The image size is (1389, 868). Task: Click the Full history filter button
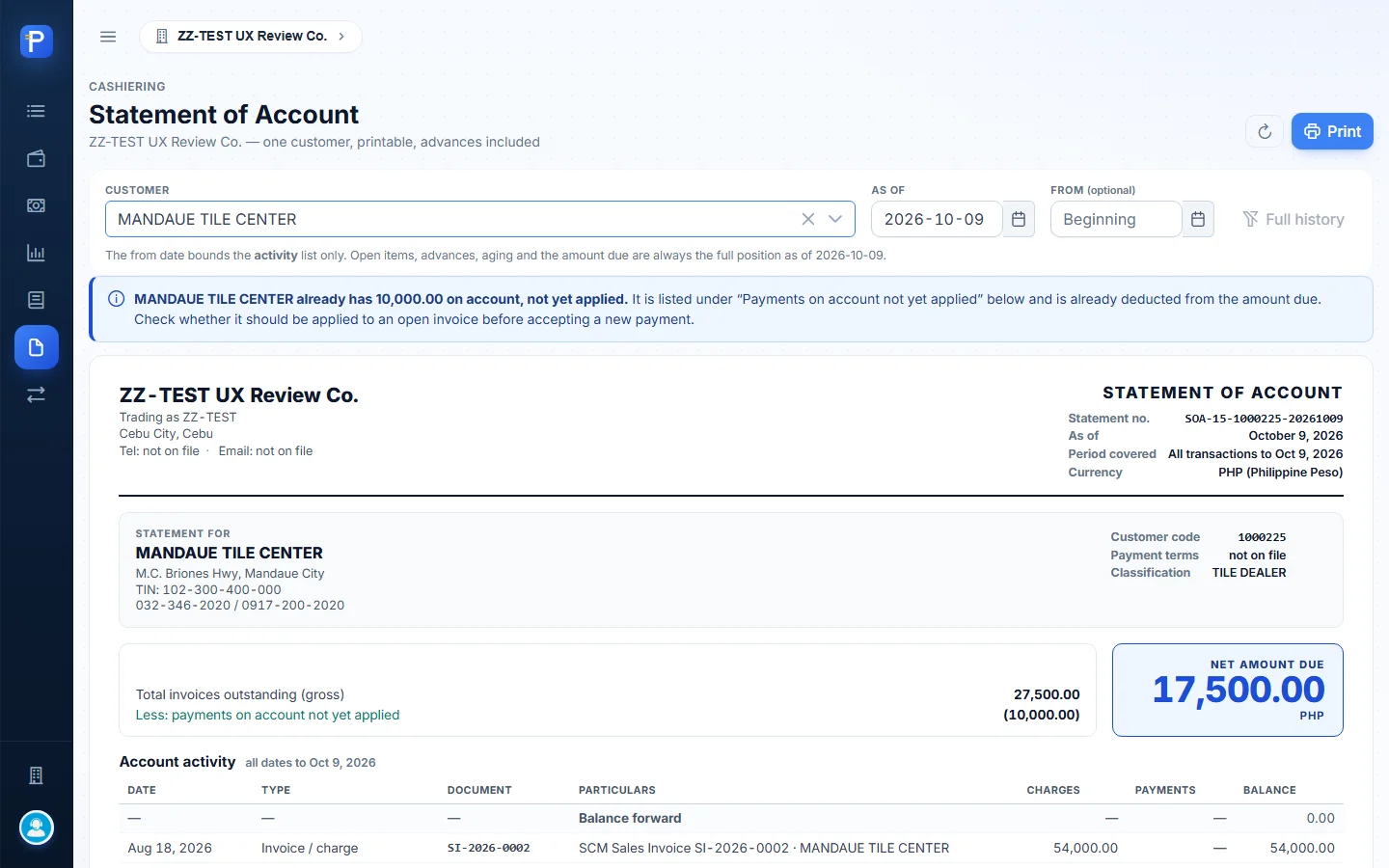[x=1294, y=219]
